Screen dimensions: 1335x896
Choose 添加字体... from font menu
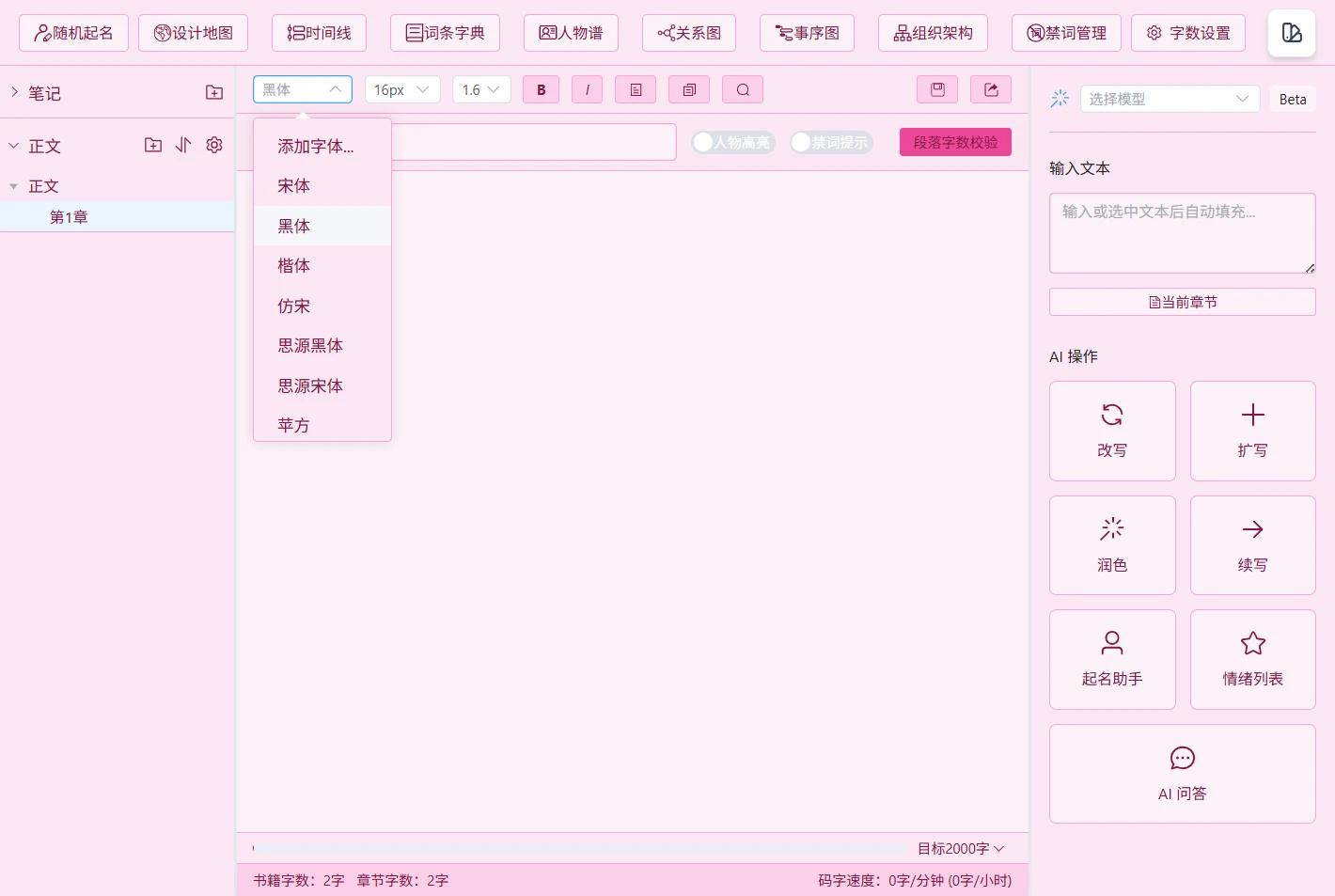[x=322, y=146]
